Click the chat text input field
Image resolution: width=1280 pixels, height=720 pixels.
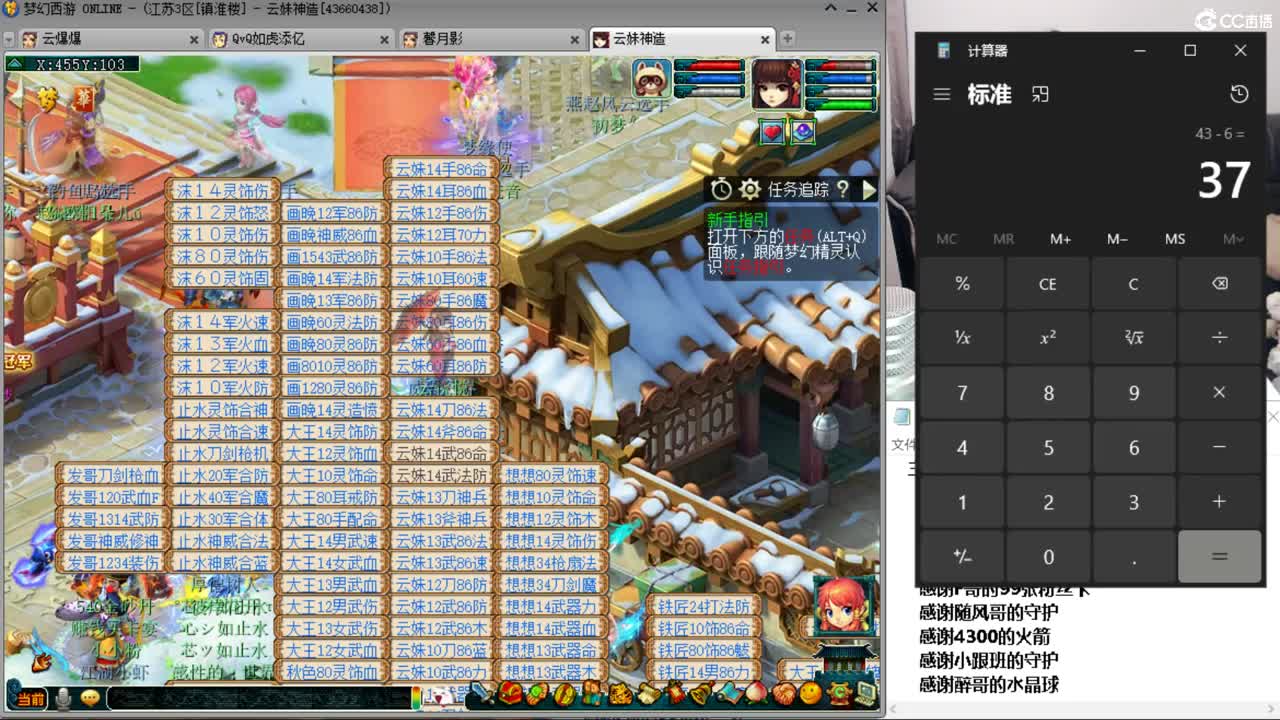(x=262, y=698)
